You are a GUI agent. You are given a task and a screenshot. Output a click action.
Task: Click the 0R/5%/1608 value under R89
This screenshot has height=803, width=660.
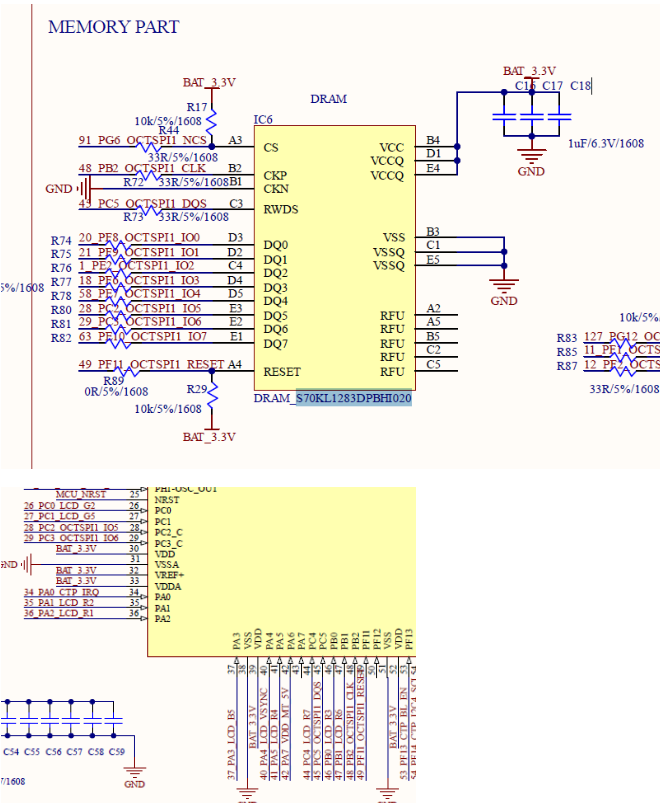pyautogui.click(x=116, y=392)
